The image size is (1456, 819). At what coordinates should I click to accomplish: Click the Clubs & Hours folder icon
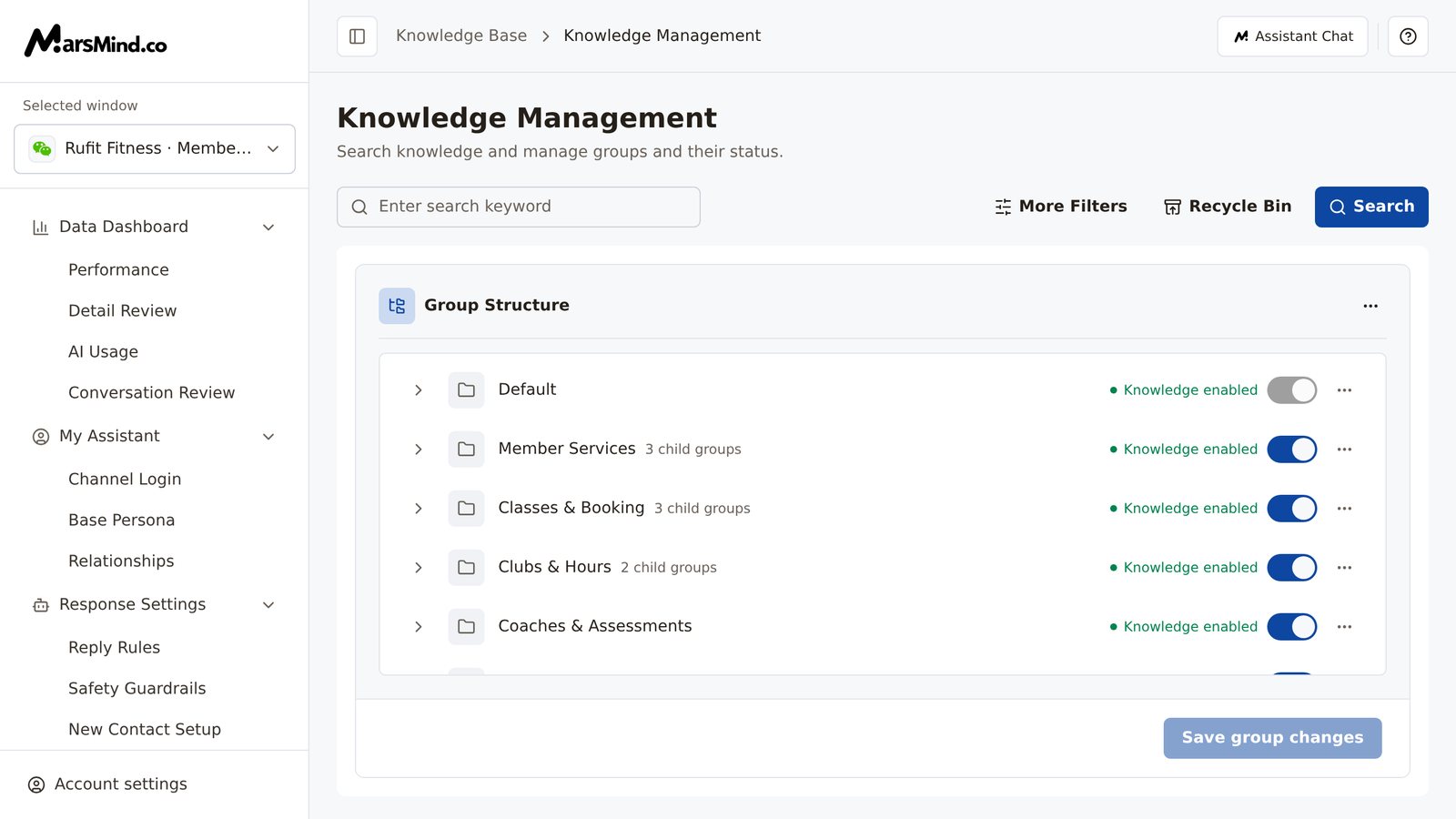[x=466, y=568]
